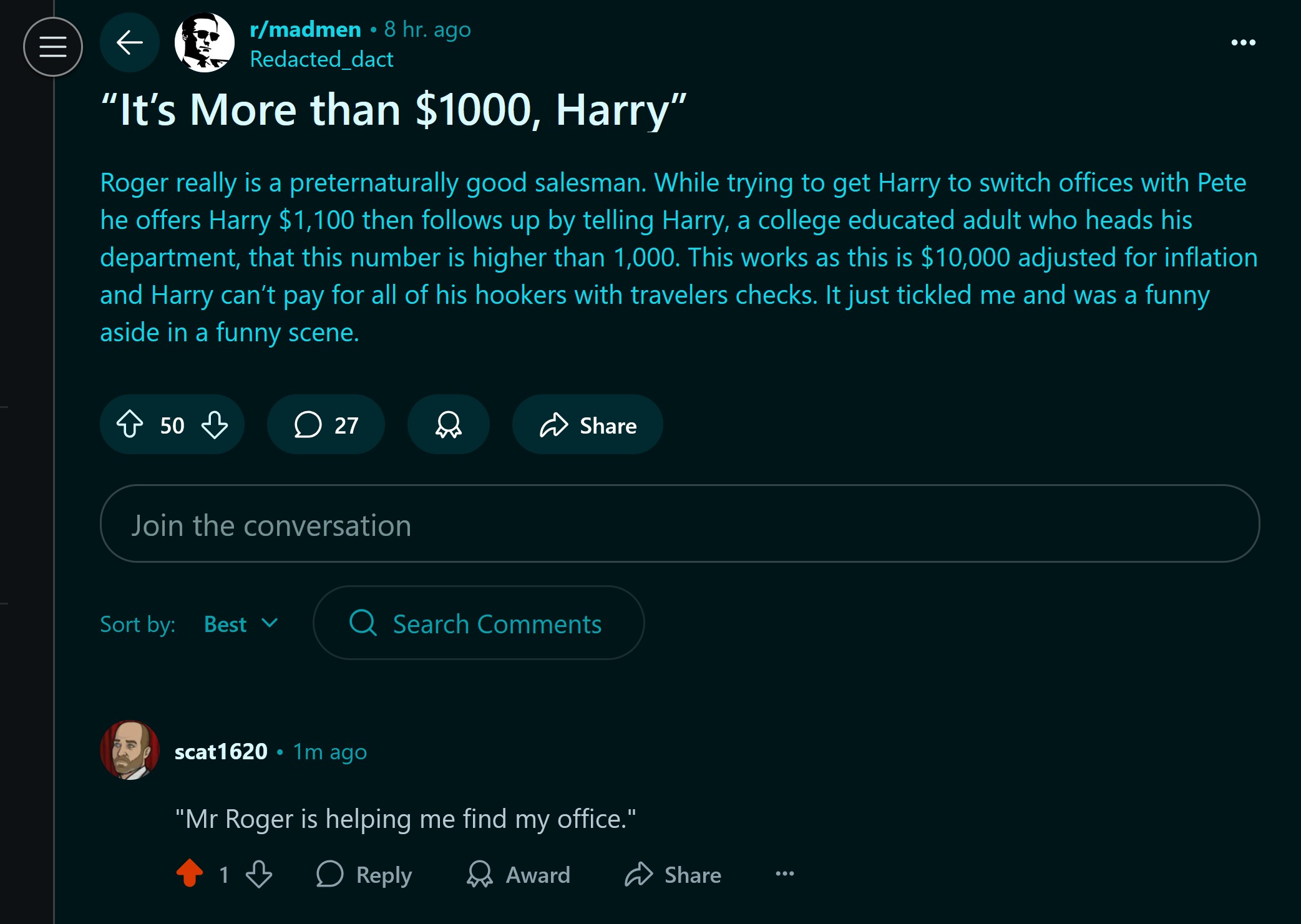Click the back arrow button
Screen dimensions: 1301x924
(x=130, y=42)
